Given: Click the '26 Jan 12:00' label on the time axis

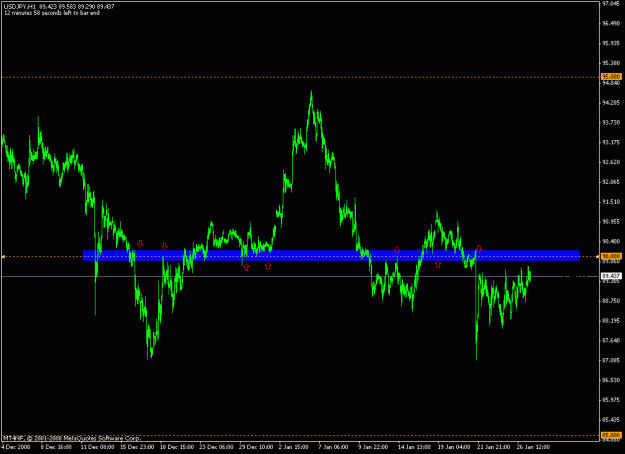Looking at the screenshot, I should (533, 447).
